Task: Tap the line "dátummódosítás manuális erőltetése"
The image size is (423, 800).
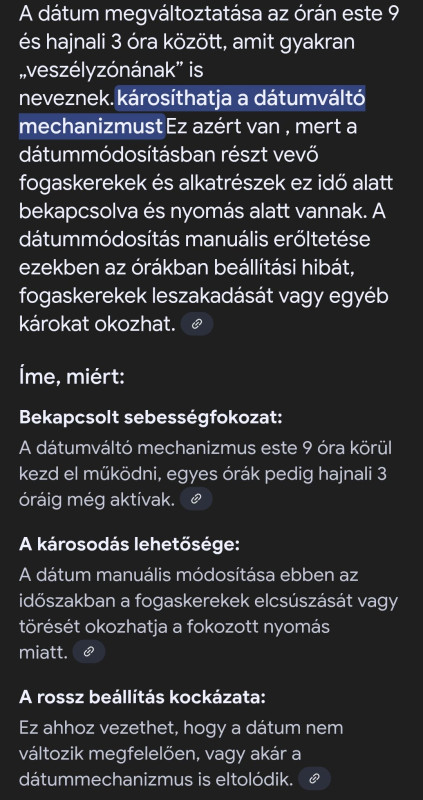Action: (x=194, y=240)
